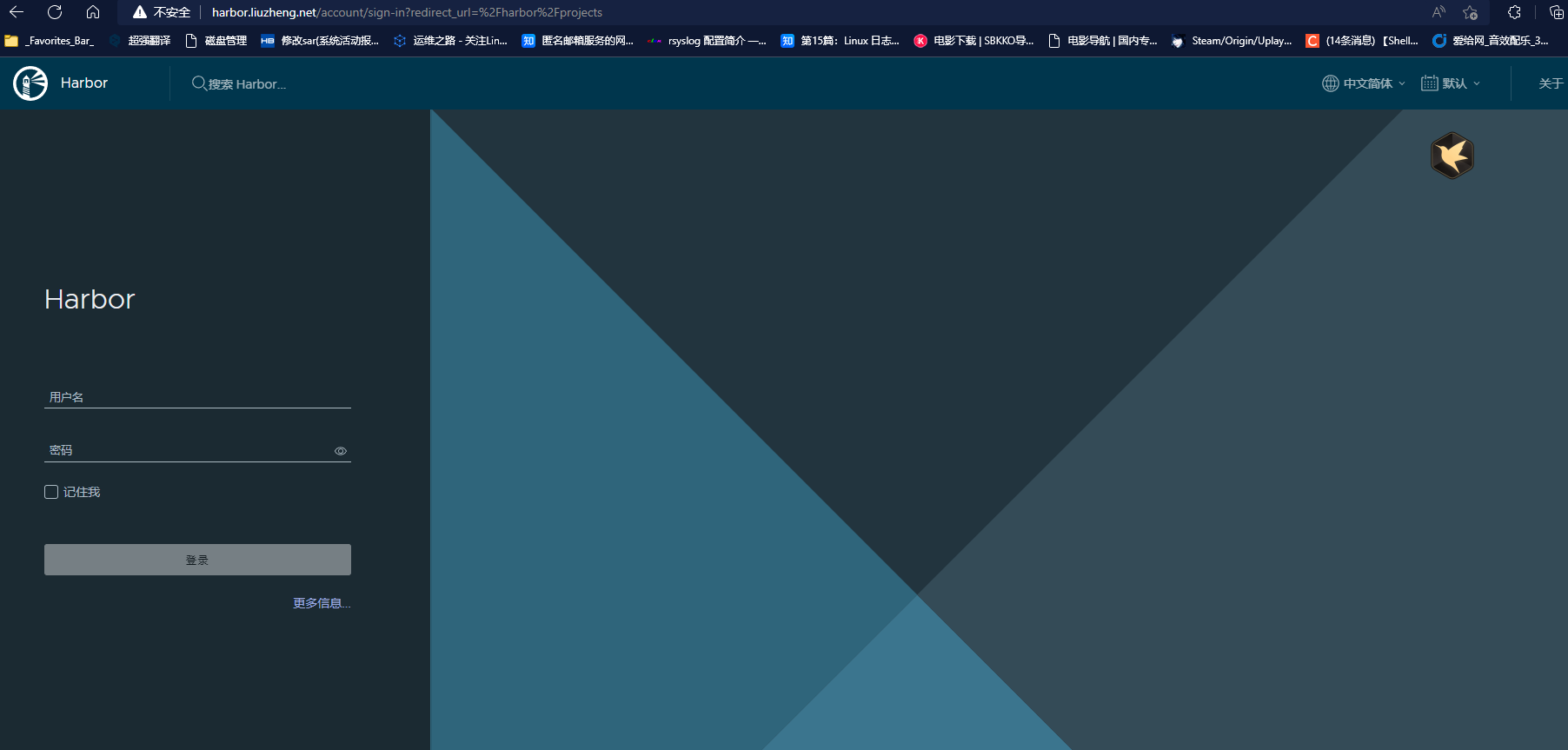Click the 不安全 site security label
This screenshot has width=1568, height=750.
pyautogui.click(x=172, y=12)
